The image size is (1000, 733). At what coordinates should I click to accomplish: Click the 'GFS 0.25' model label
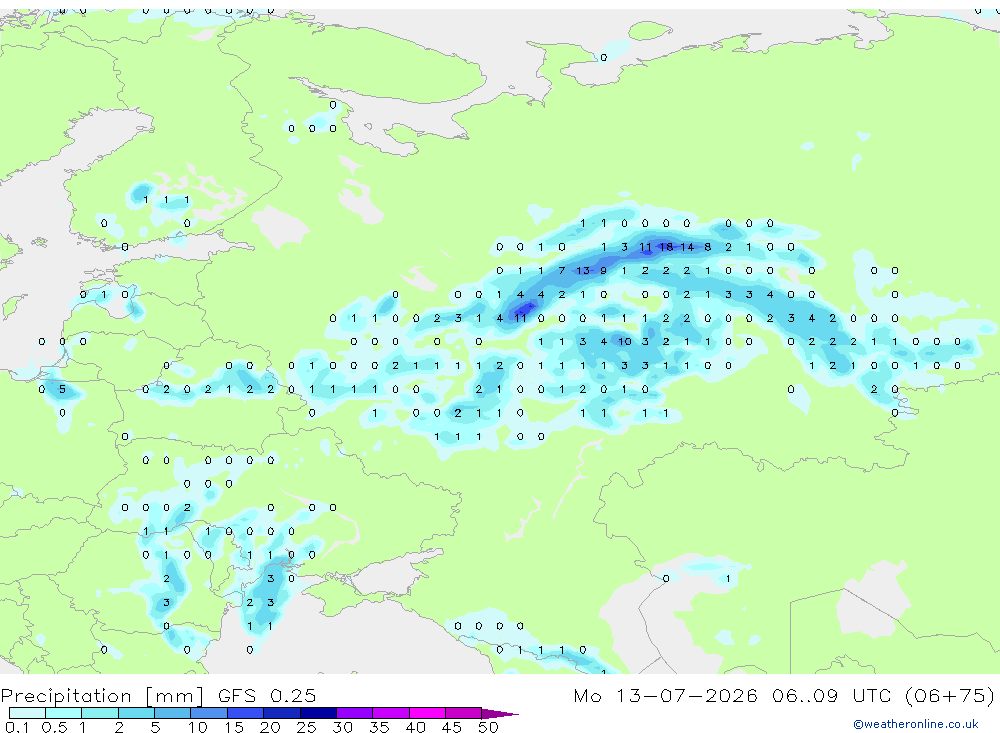point(267,695)
